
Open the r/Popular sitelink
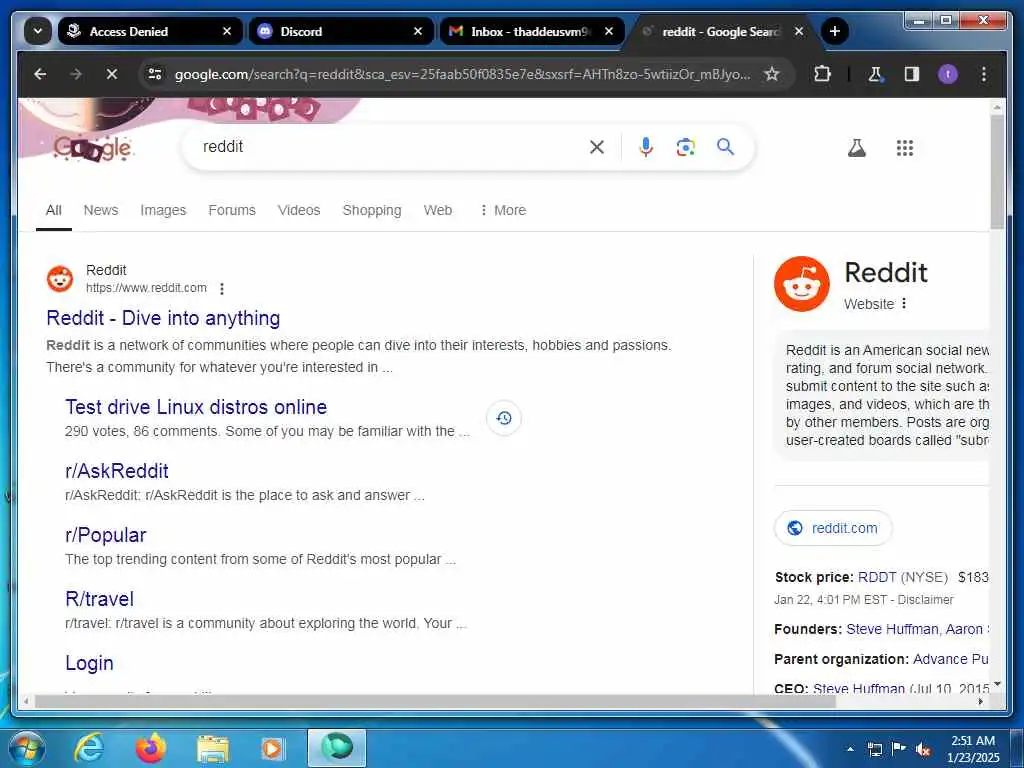point(106,535)
